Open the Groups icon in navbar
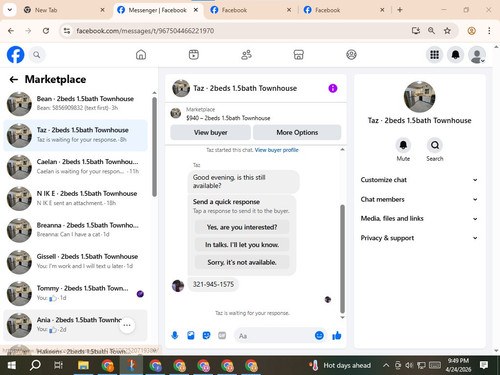 351,55
